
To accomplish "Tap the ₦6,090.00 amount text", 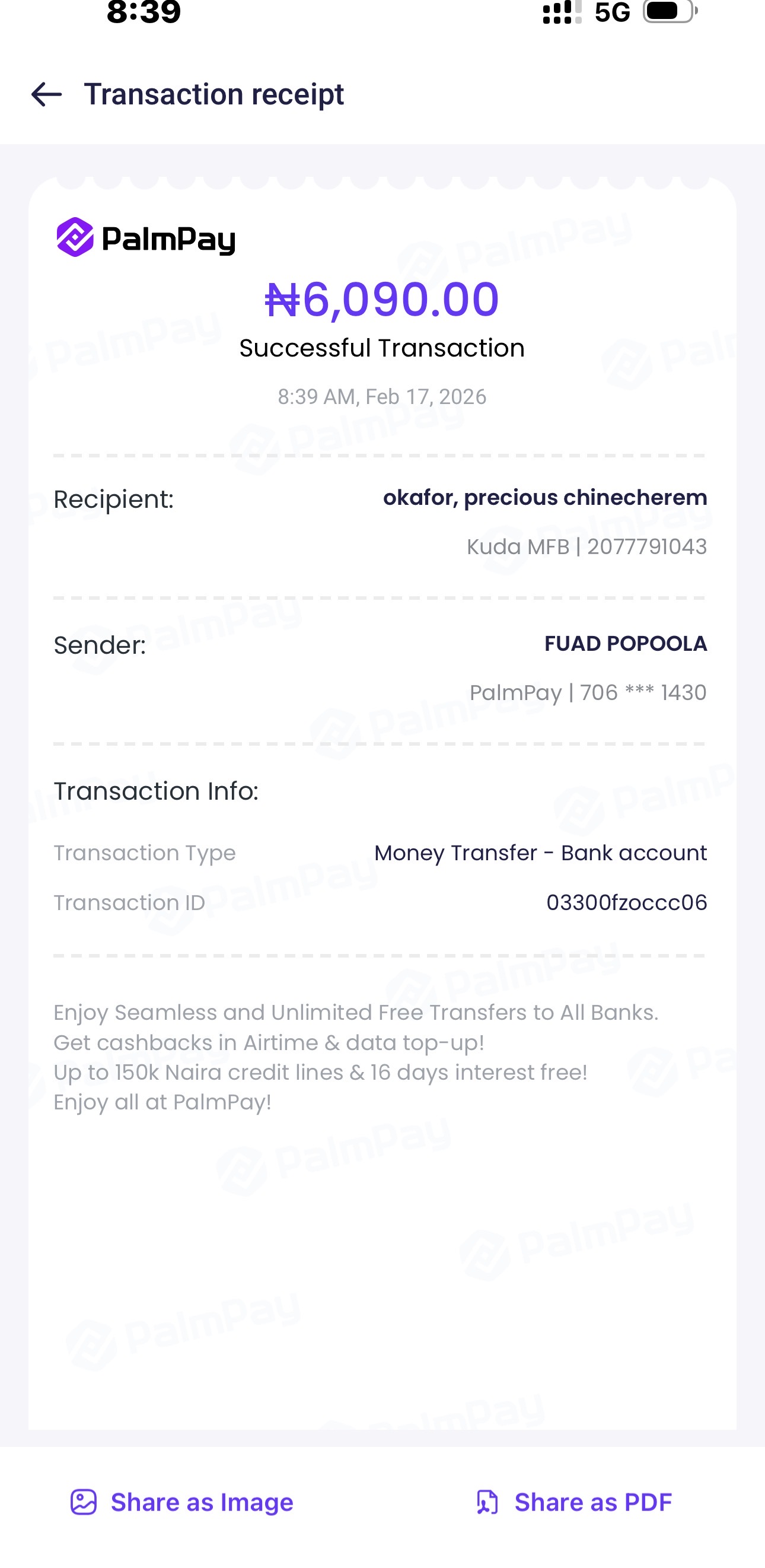I will click(x=382, y=300).
